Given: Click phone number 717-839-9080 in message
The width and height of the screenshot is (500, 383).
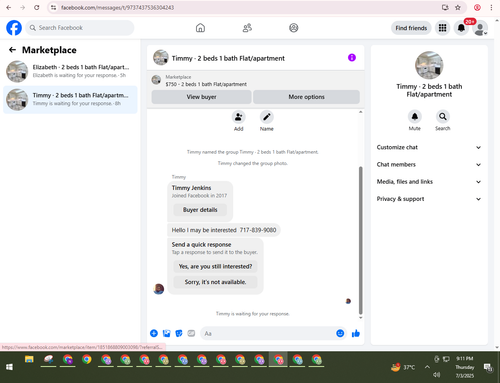Looking at the screenshot, I should pyautogui.click(x=258, y=230).
